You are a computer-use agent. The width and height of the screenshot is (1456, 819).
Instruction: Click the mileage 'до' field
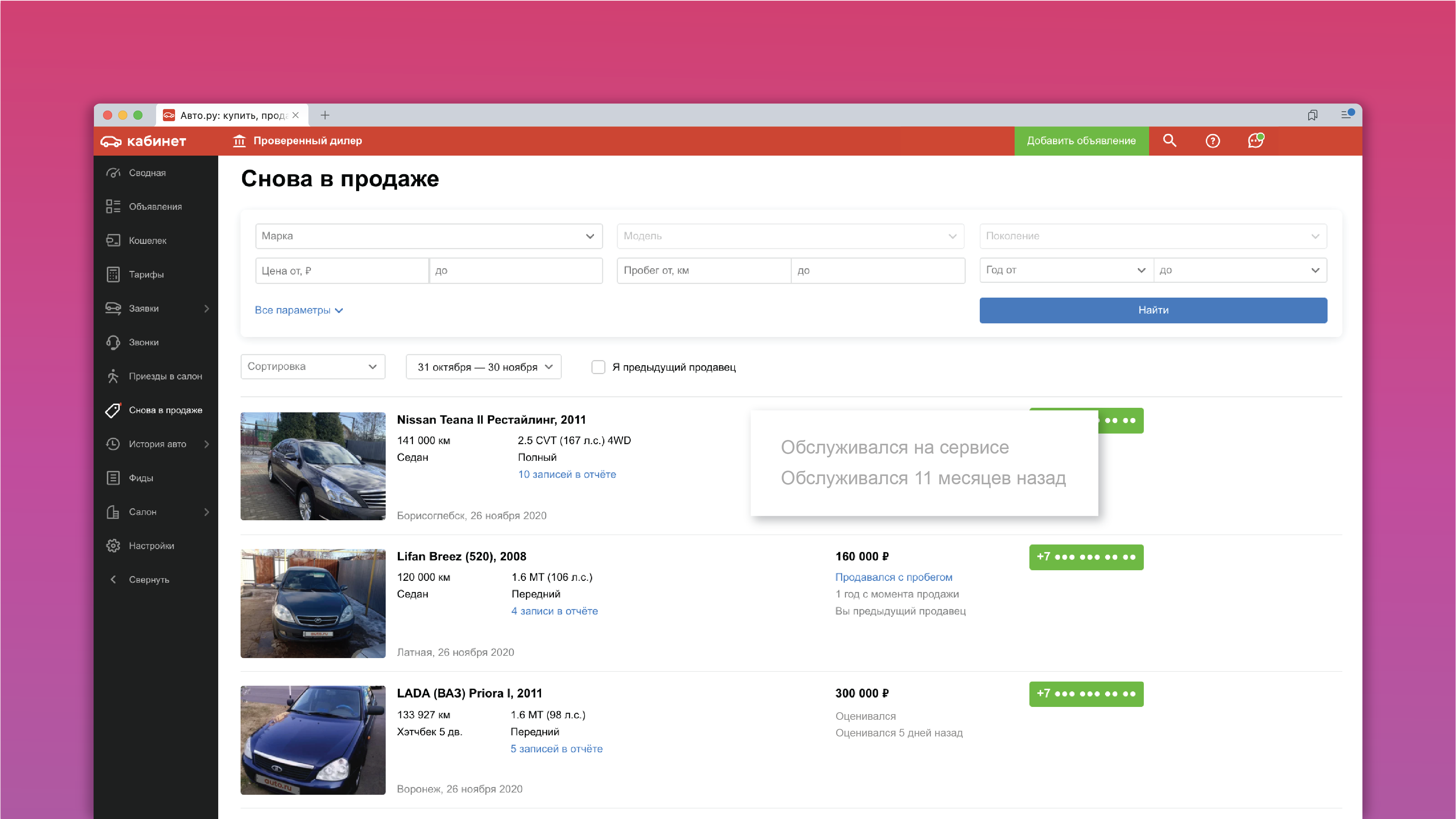click(878, 271)
